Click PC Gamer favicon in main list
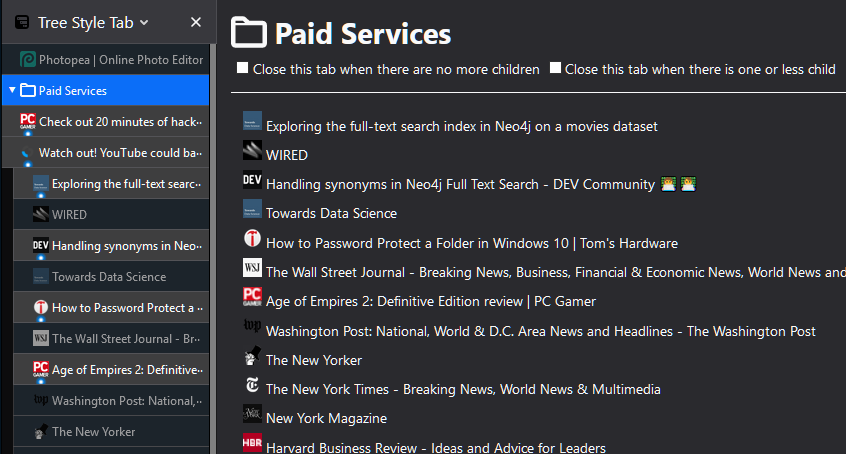This screenshot has height=454, width=846. [252, 296]
